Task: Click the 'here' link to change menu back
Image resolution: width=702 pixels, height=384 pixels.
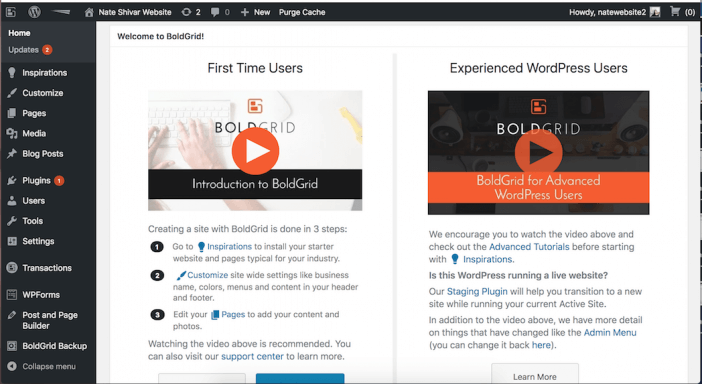Action: pyautogui.click(x=541, y=345)
